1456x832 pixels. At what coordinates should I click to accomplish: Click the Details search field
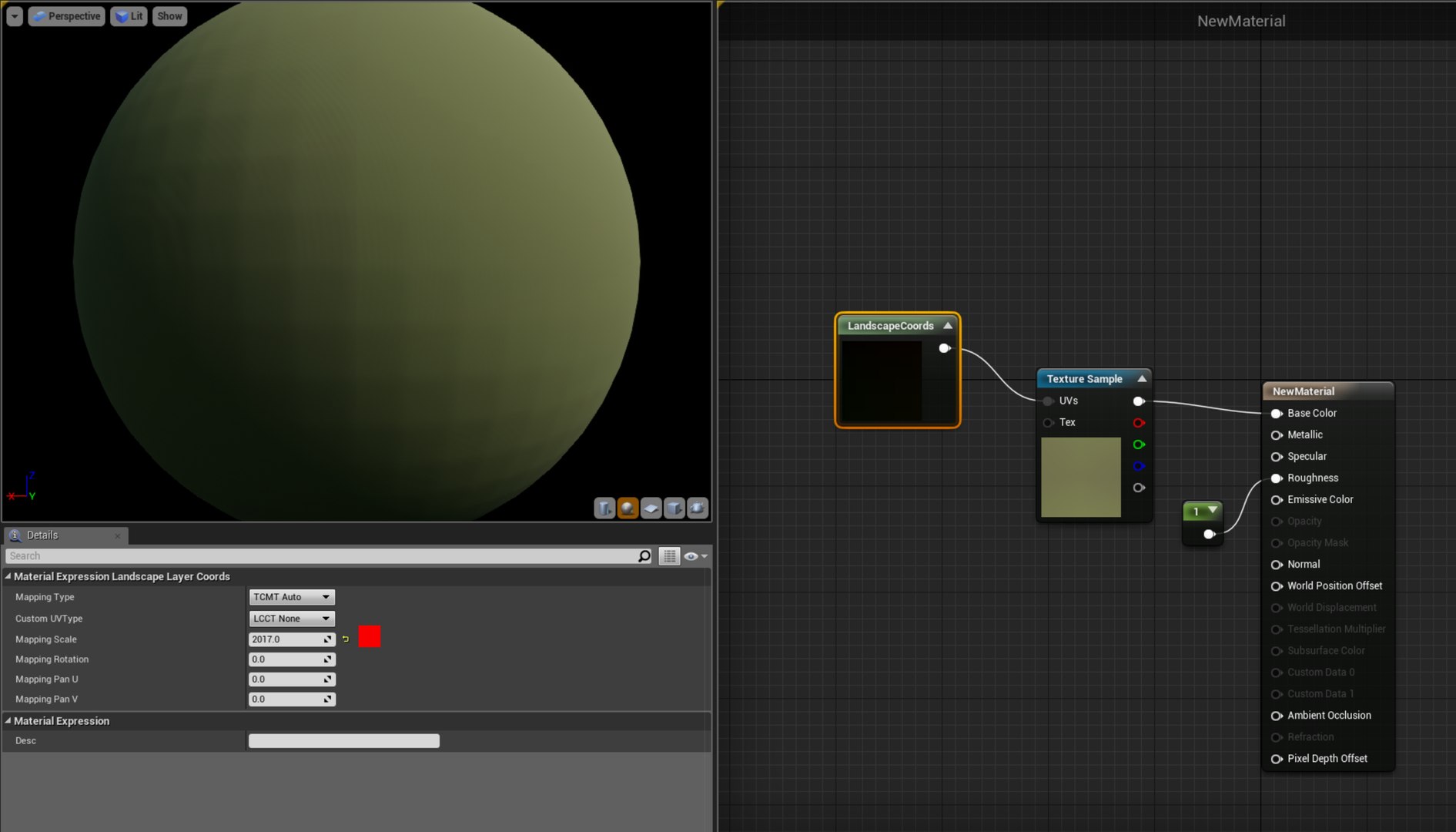tap(322, 555)
